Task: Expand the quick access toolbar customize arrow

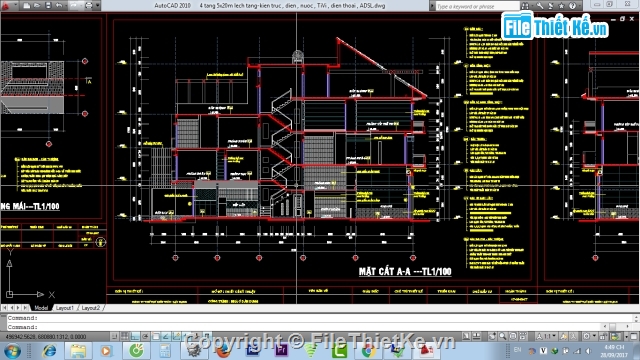Action: point(98,6)
